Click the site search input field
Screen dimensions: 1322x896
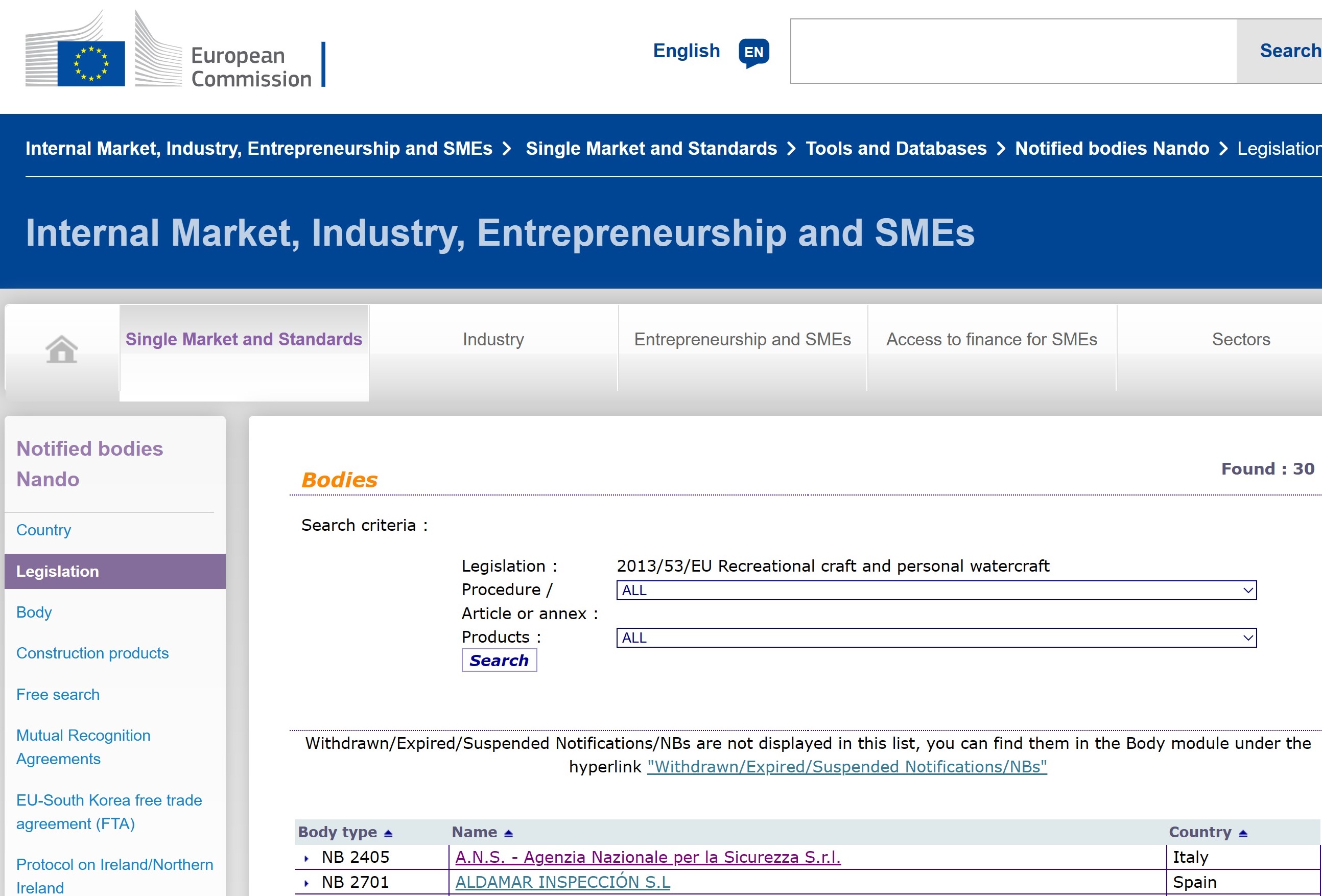(x=1013, y=51)
